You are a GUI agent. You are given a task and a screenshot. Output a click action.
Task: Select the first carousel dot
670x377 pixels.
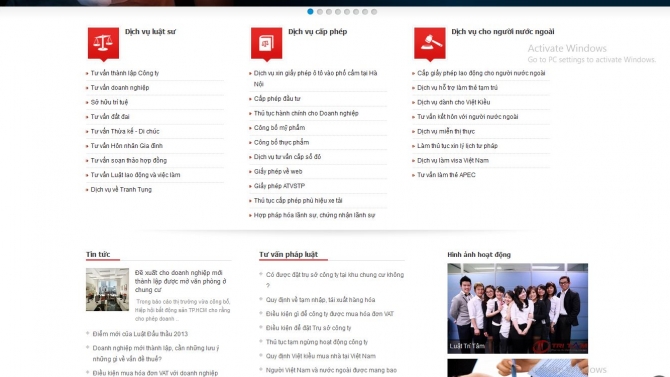(310, 12)
